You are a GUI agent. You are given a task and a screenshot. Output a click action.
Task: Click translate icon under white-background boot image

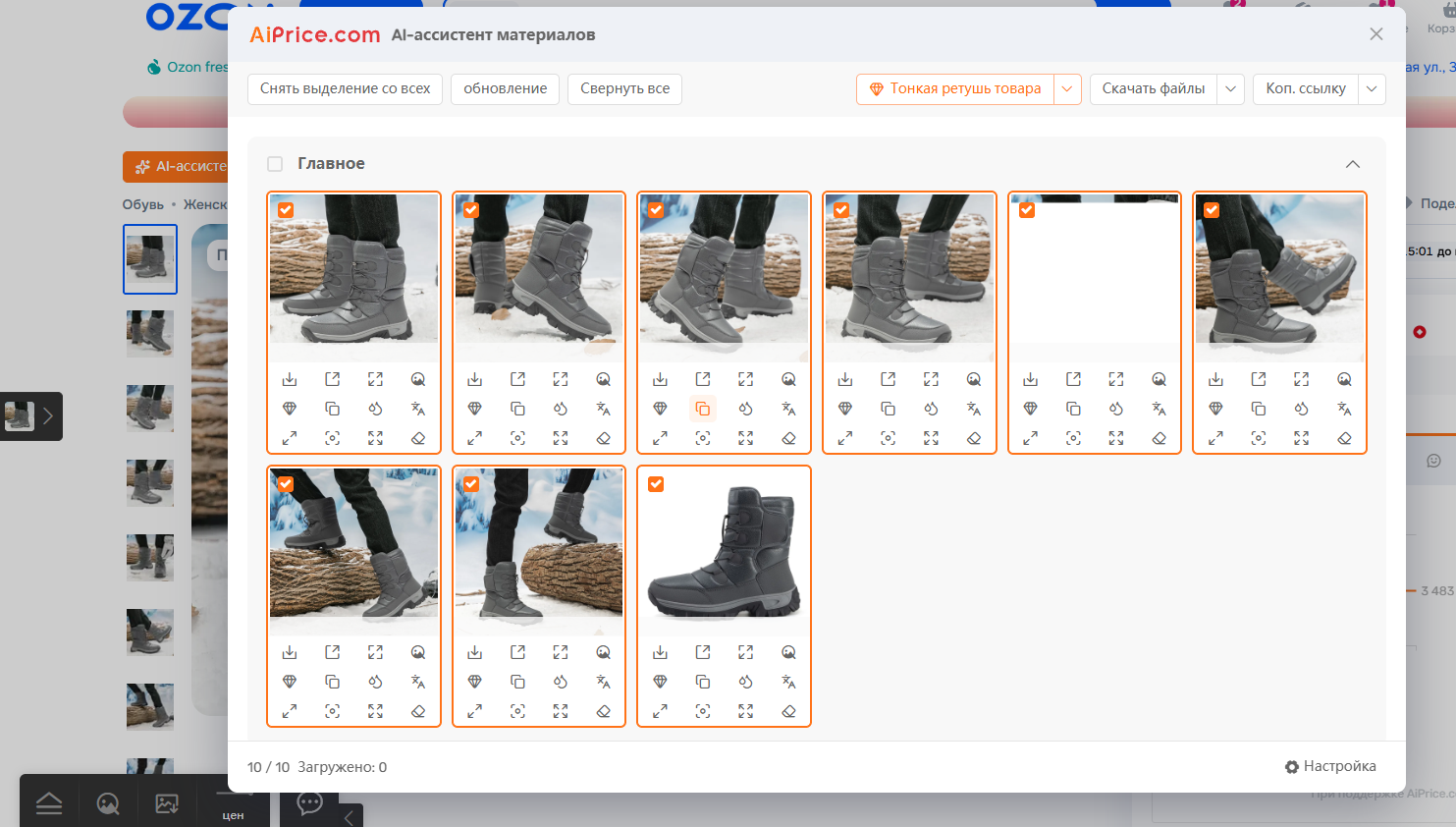[x=788, y=682]
